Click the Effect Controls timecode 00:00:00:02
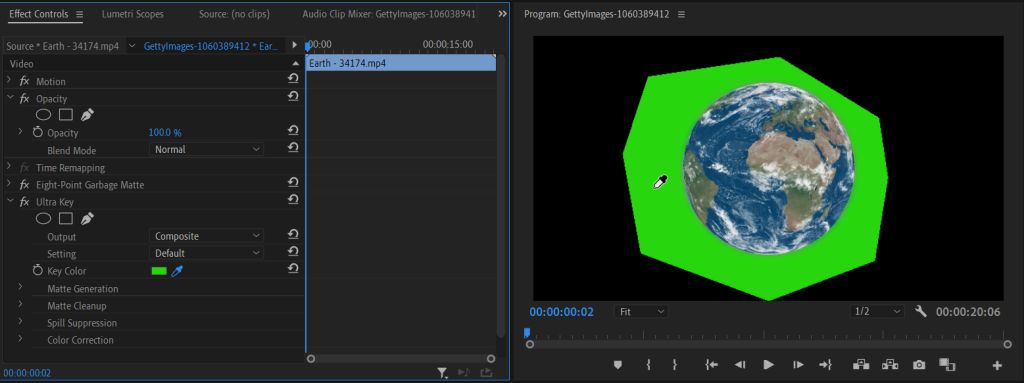The height and width of the screenshot is (383, 1024). coord(27,373)
